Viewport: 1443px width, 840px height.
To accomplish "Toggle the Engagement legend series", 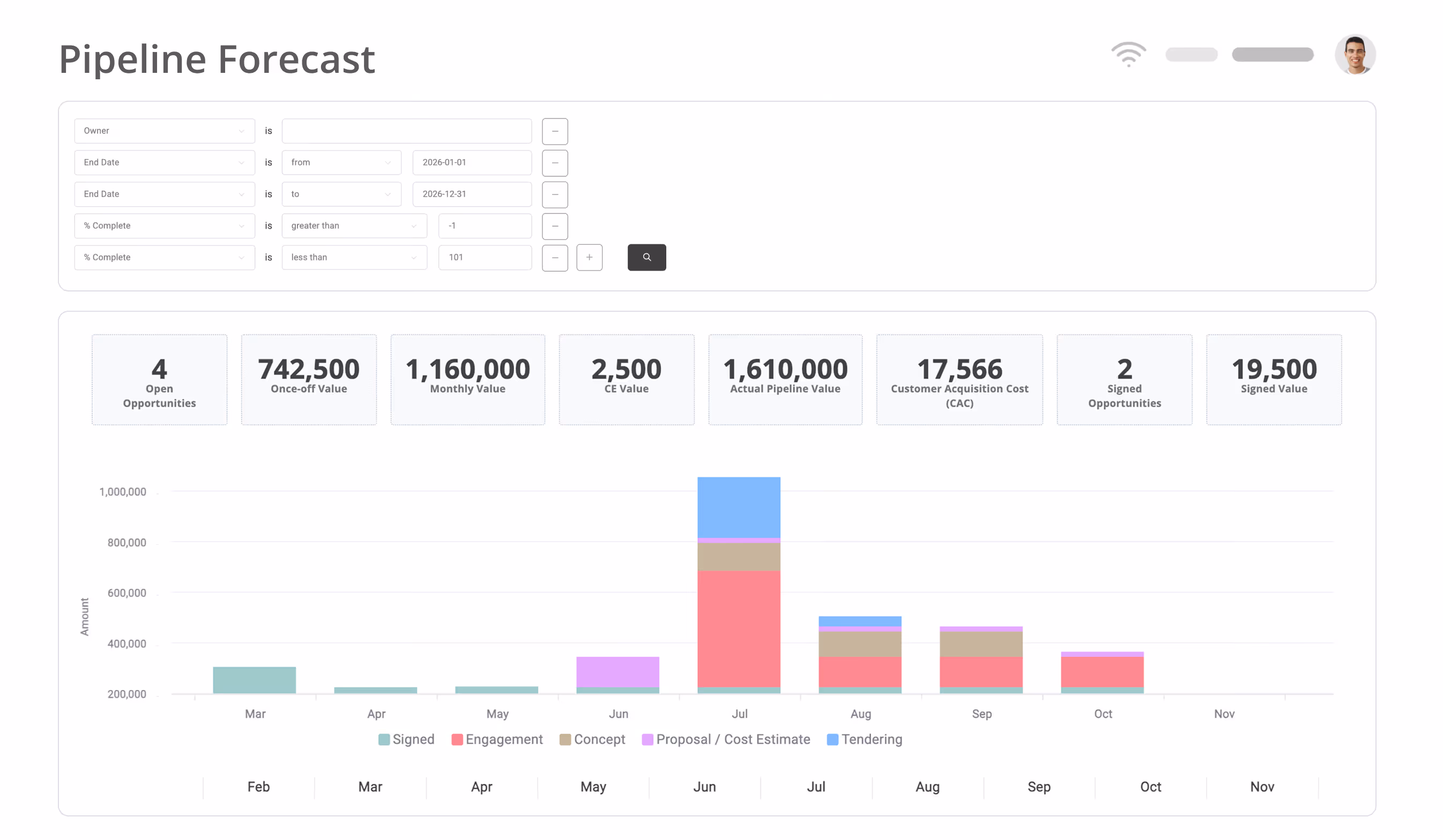I will (497, 739).
